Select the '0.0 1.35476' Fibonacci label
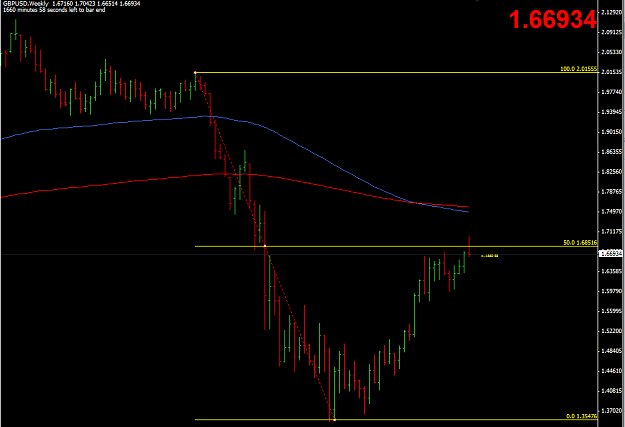625x427 pixels. (x=582, y=416)
